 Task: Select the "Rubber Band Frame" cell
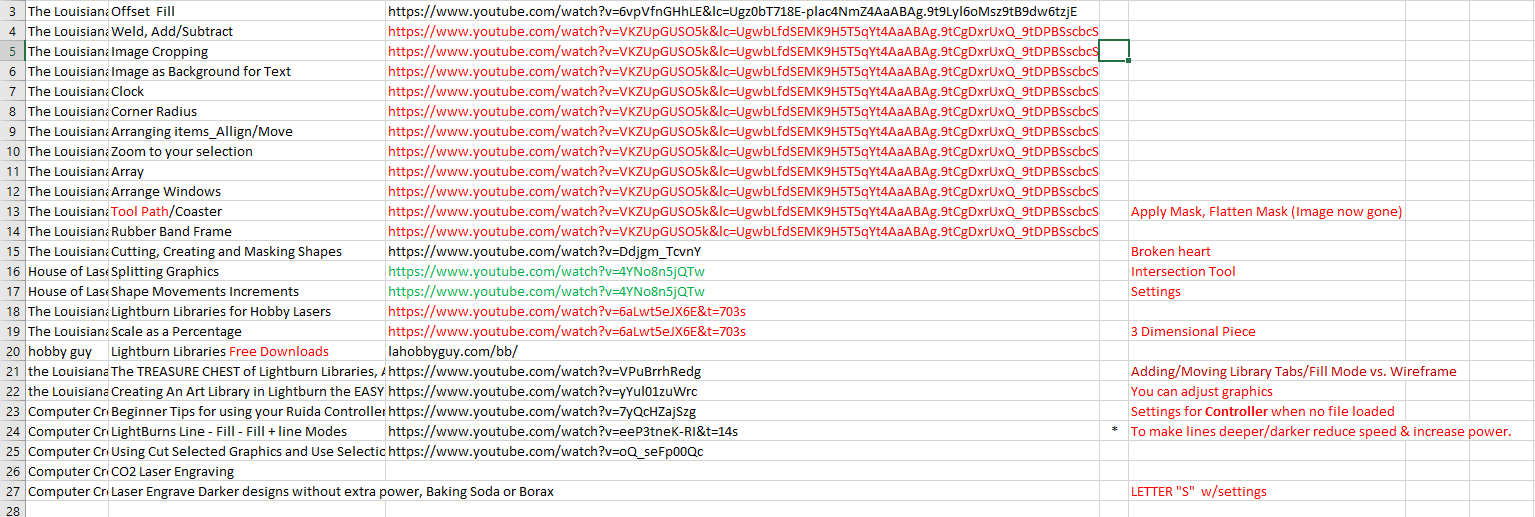170,231
